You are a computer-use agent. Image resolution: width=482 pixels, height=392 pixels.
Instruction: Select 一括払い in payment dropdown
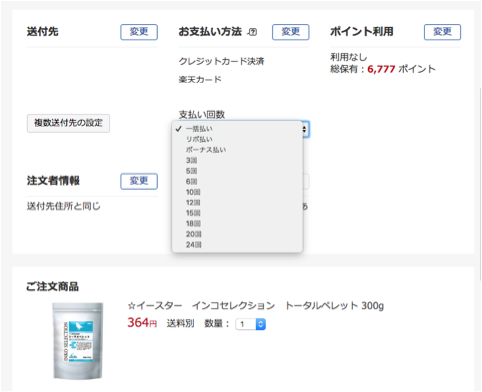(237, 129)
